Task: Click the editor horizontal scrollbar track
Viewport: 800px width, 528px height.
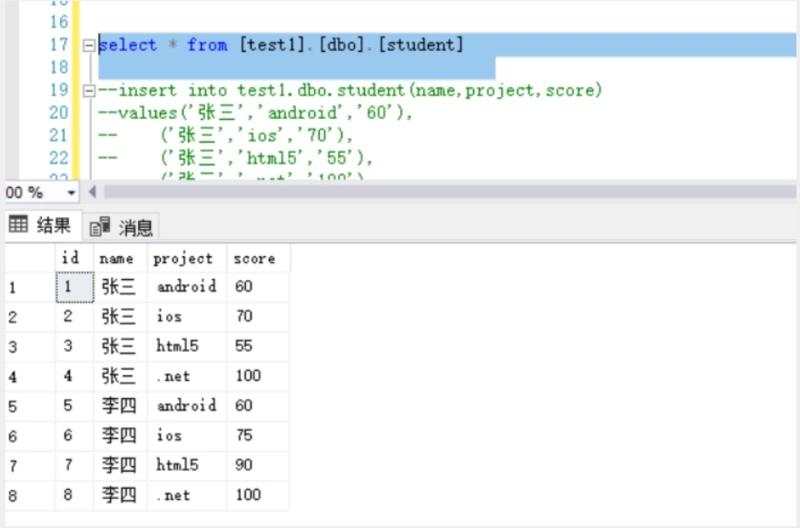Action: point(449,192)
